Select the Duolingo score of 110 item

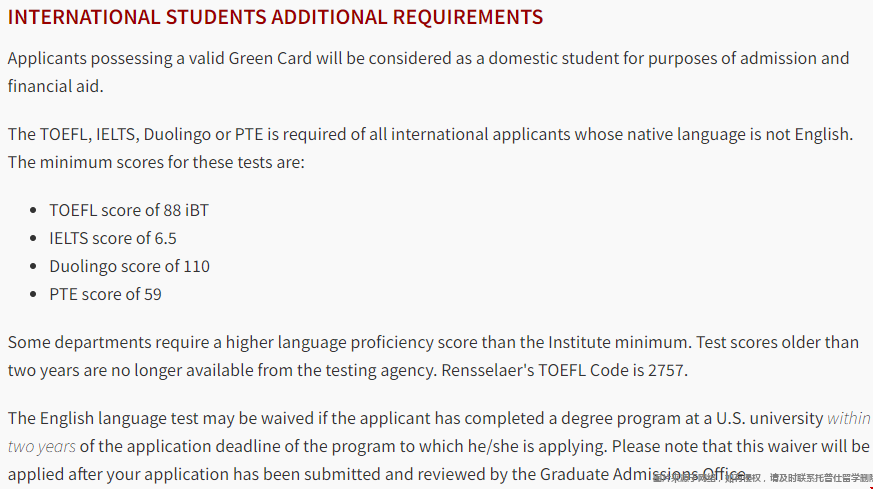click(130, 266)
